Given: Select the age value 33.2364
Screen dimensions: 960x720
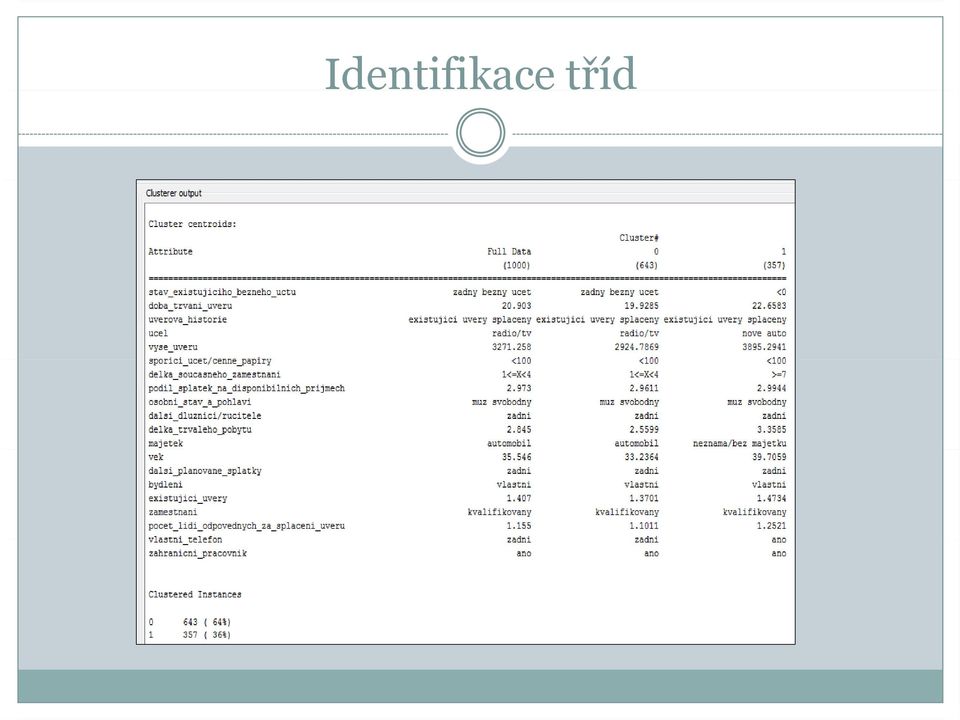Looking at the screenshot, I should [641, 457].
